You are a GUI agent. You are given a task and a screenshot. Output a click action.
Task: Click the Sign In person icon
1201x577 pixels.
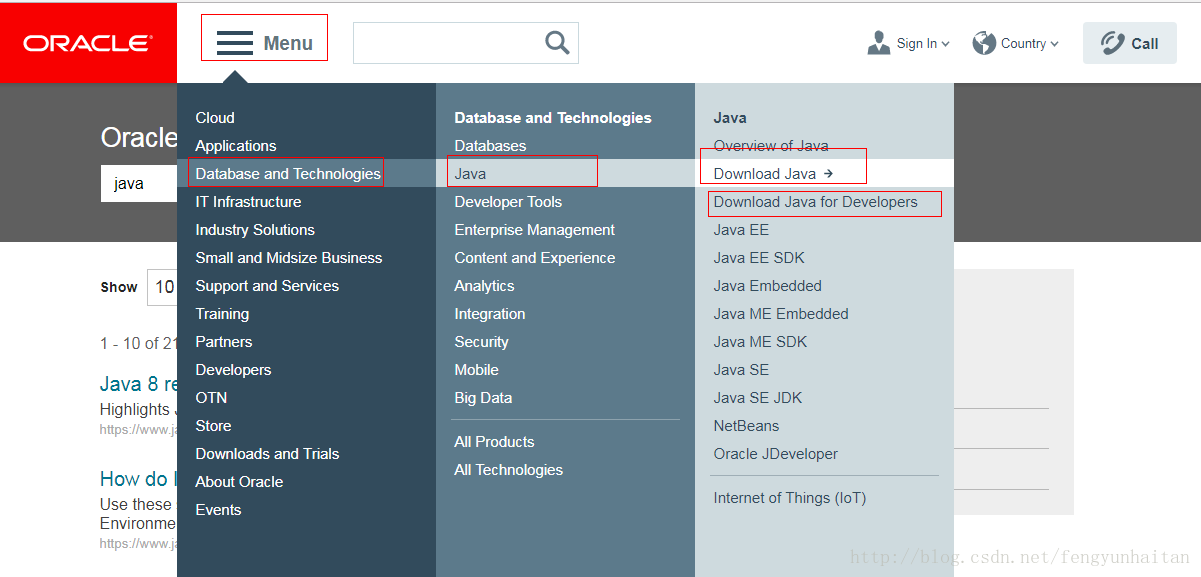click(879, 42)
